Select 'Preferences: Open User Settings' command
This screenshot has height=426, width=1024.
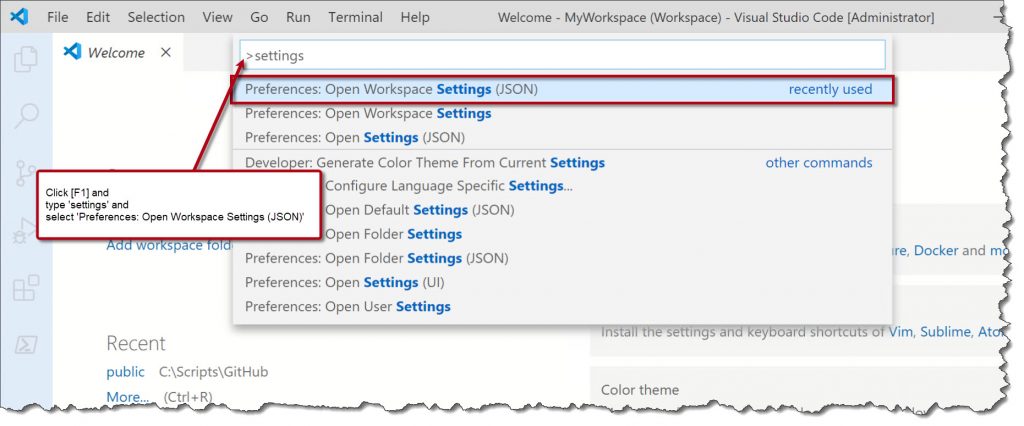pos(562,306)
